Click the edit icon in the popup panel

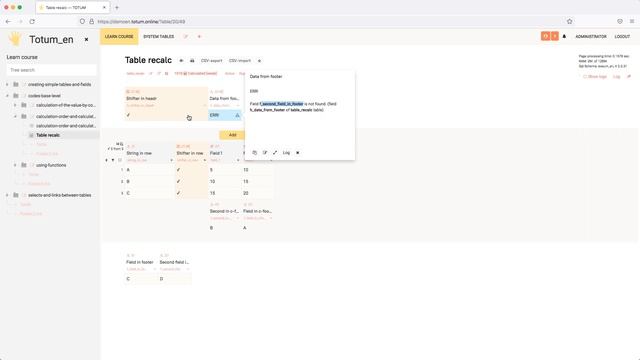[x=265, y=153]
